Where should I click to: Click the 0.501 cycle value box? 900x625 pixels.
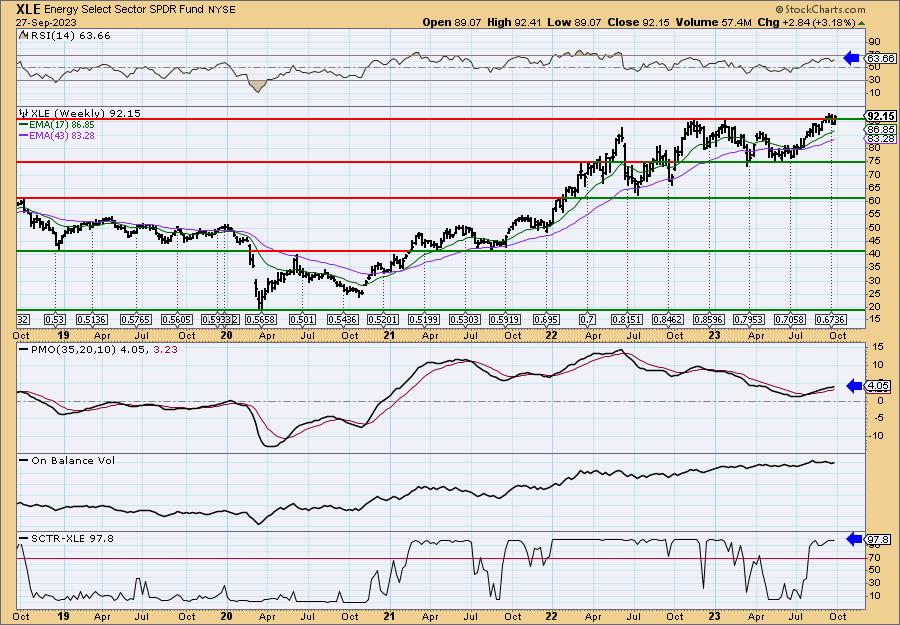(x=301, y=319)
